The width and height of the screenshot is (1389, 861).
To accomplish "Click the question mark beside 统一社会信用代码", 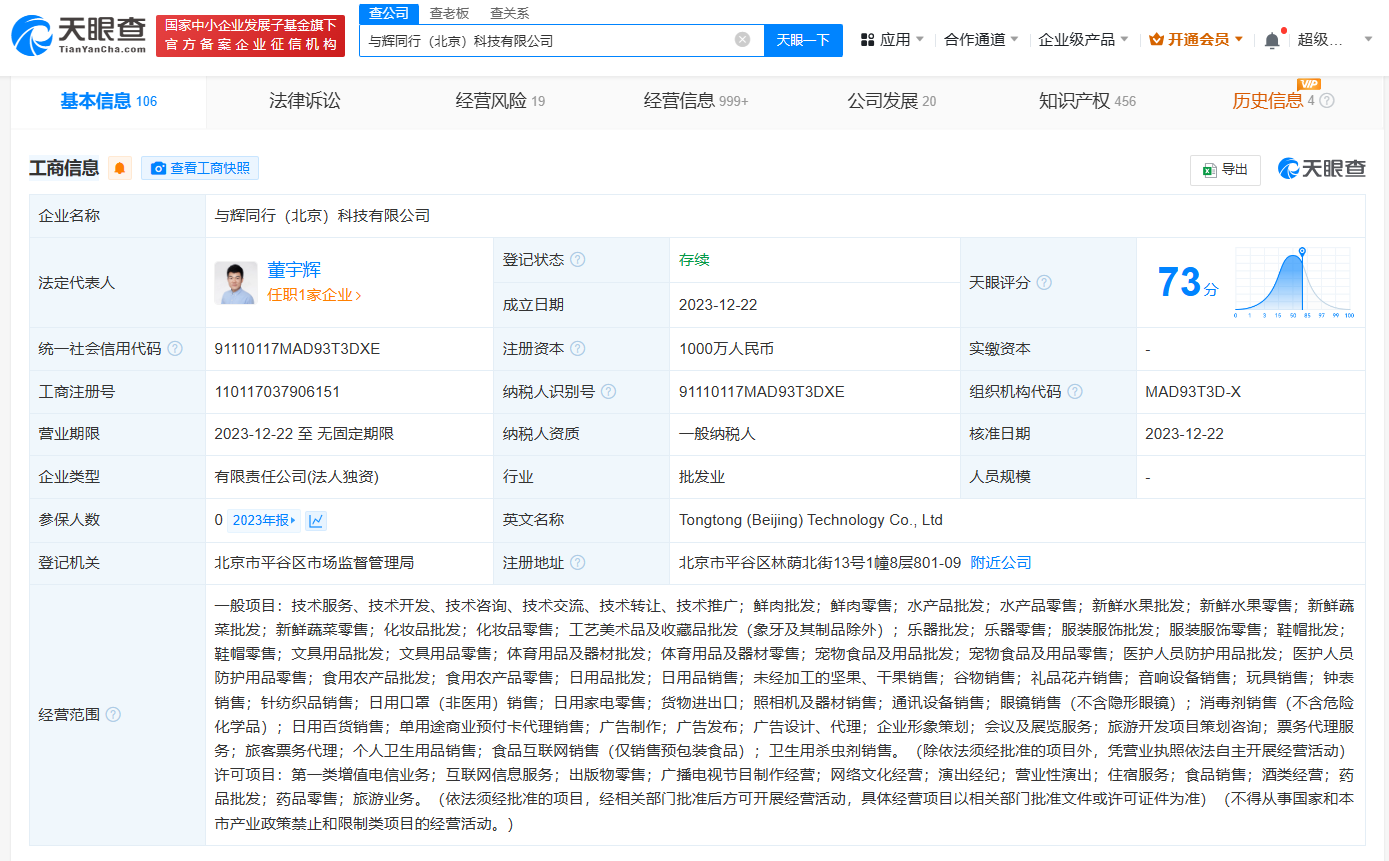I will [176, 348].
